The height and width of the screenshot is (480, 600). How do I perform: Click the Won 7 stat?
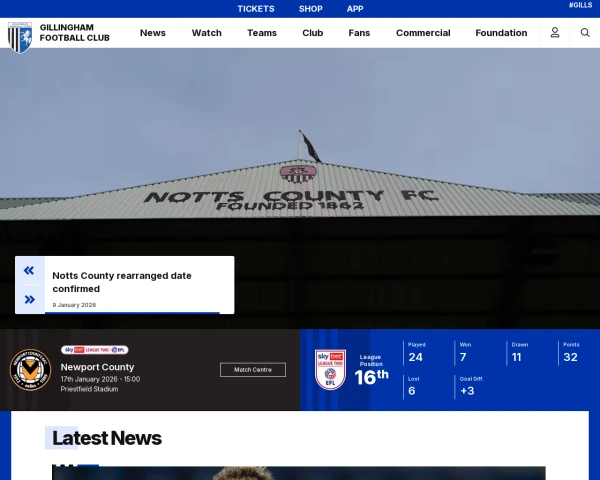[x=465, y=352]
